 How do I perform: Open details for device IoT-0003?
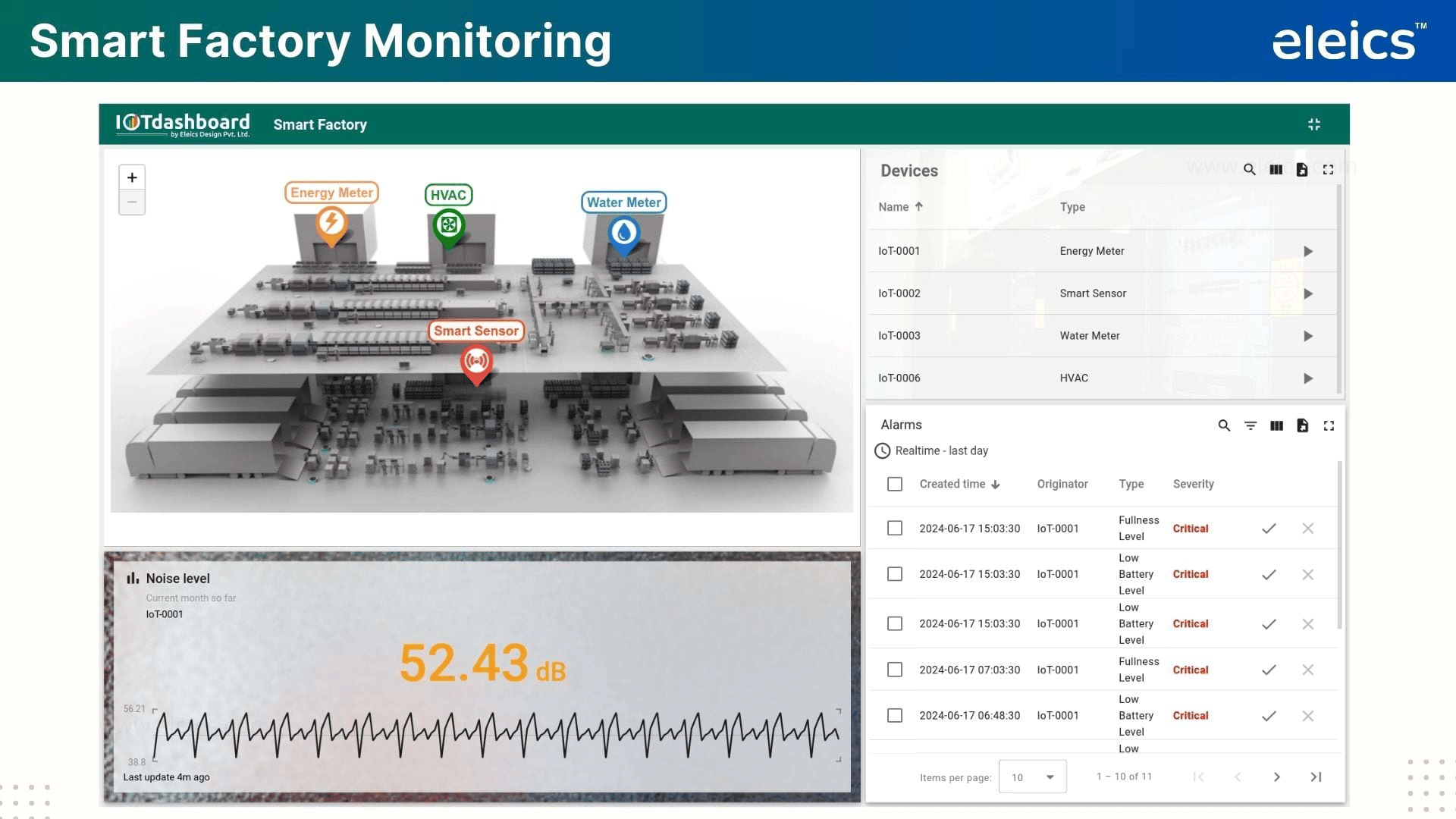[1307, 336]
